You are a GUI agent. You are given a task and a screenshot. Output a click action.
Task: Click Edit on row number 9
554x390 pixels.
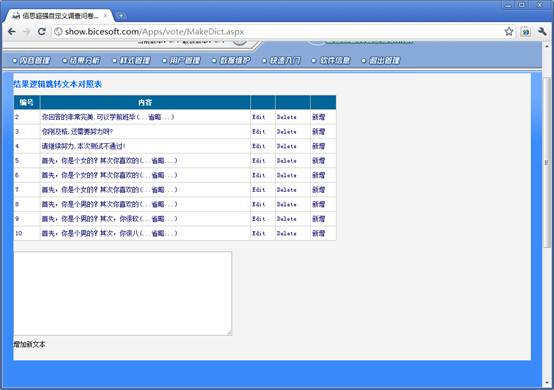pos(259,219)
